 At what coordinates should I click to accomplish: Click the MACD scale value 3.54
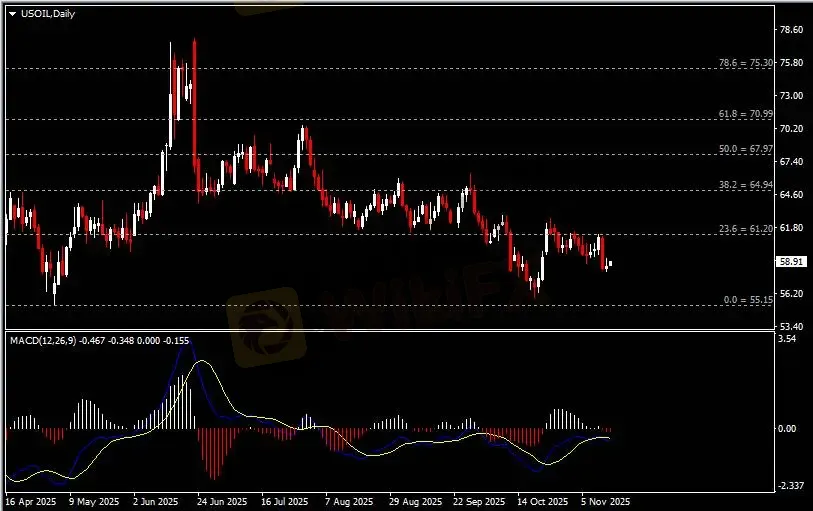pyautogui.click(x=788, y=339)
